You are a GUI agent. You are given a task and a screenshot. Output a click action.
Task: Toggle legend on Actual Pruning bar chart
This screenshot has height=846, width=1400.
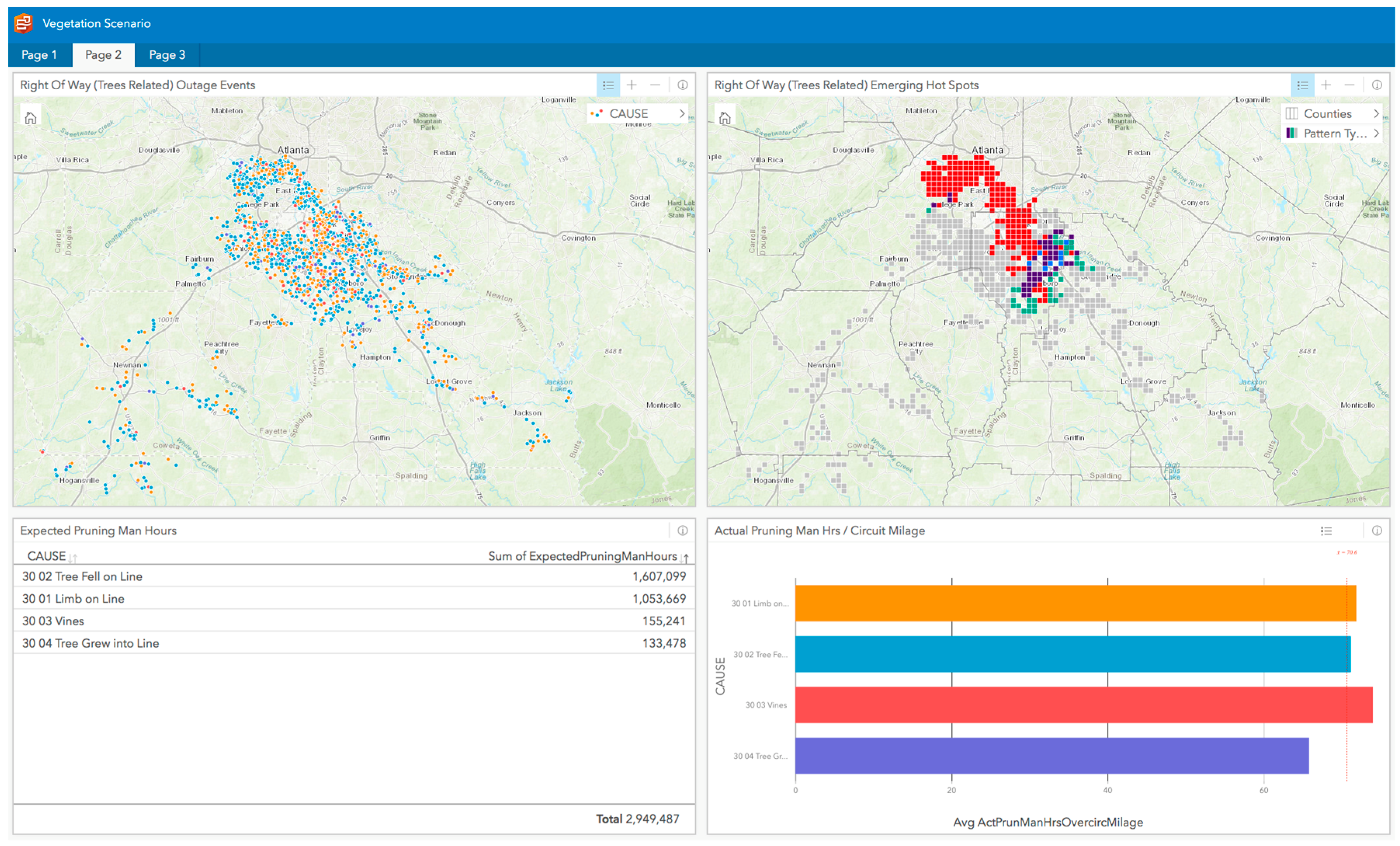click(x=1326, y=530)
